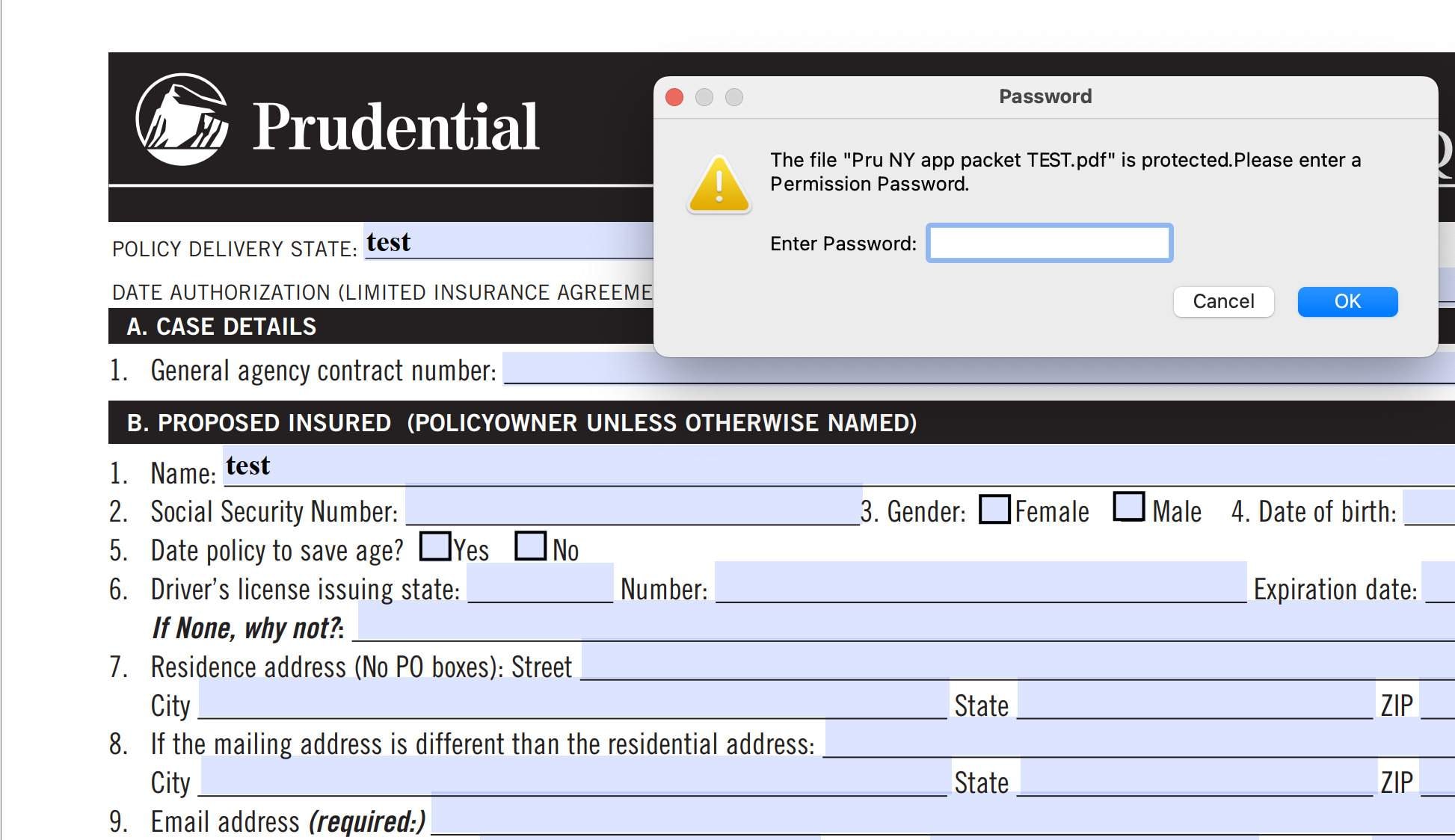
Task: Check the Female gender checkbox
Action: click(x=994, y=509)
